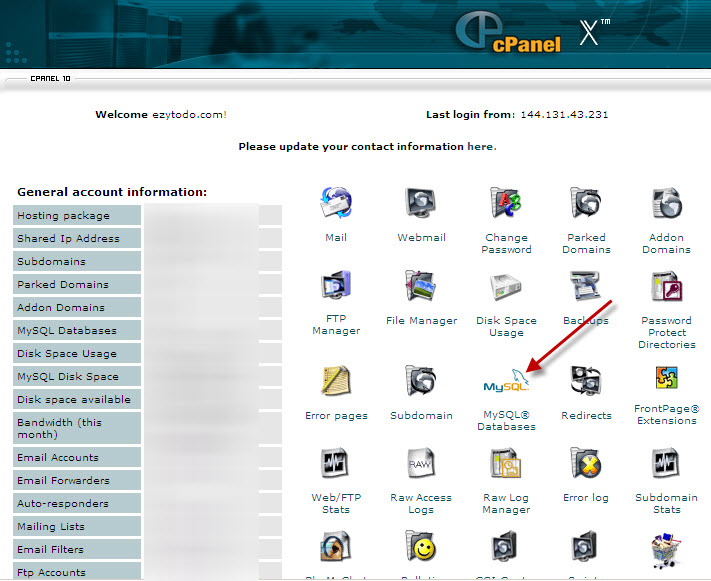The image size is (711, 581).
Task: Click the Change Password icon
Action: click(x=506, y=205)
